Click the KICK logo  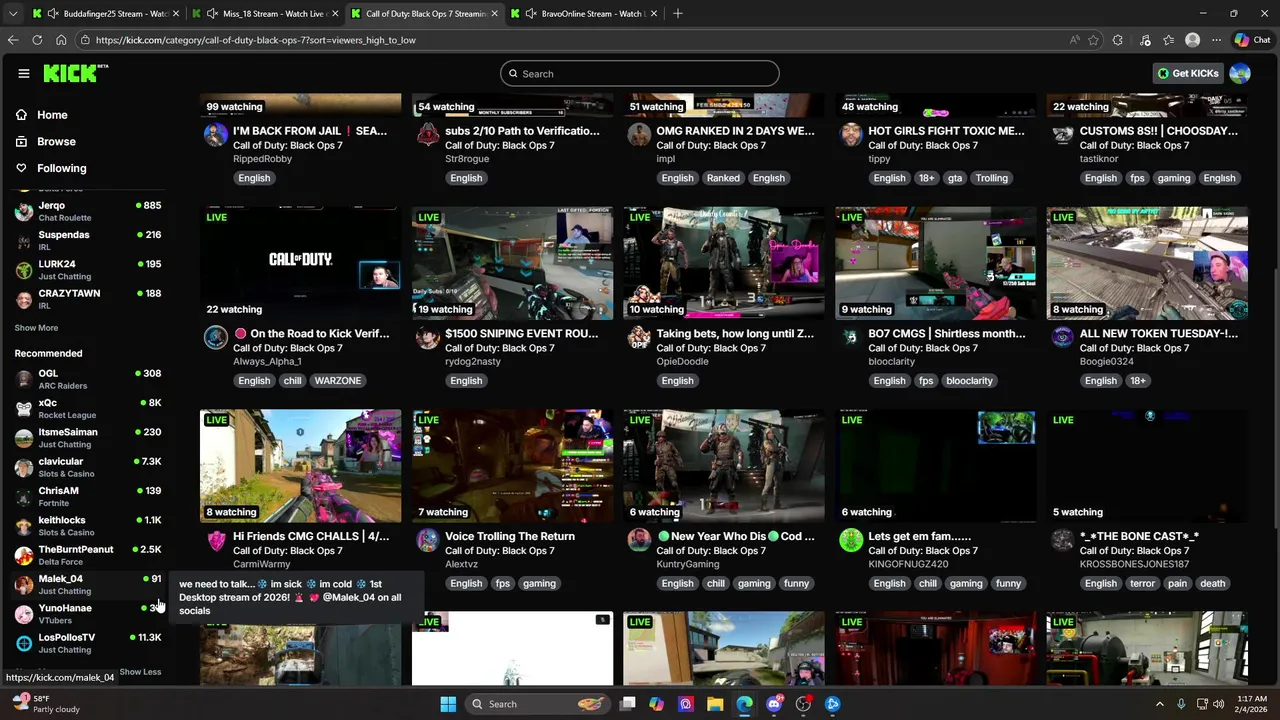75,73
